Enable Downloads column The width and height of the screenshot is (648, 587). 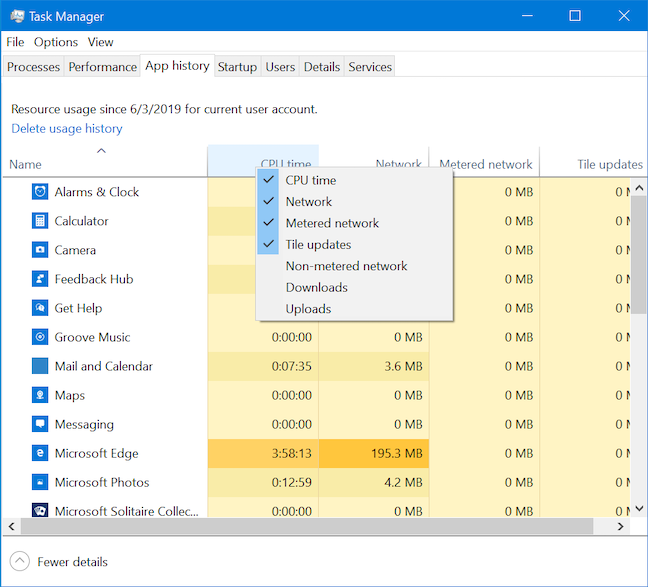click(x=355, y=287)
